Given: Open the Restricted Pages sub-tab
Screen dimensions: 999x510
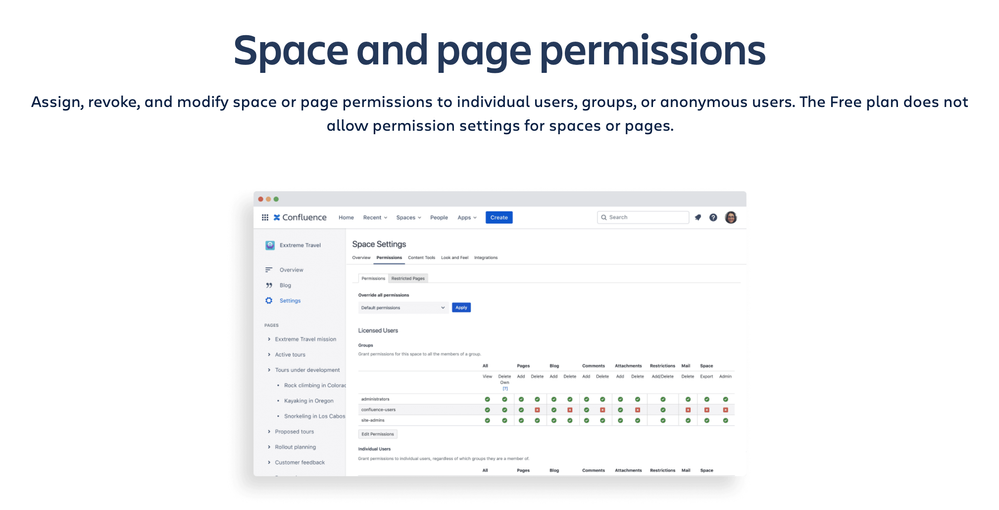Looking at the screenshot, I should [408, 279].
